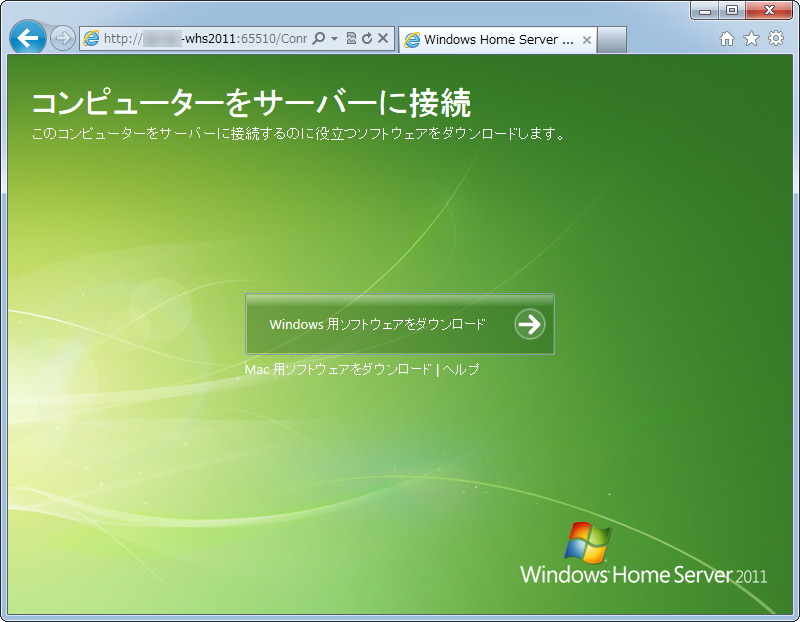Viewport: 800px width, 622px height.
Task: Close the Windows Home Server tab
Action: [585, 39]
